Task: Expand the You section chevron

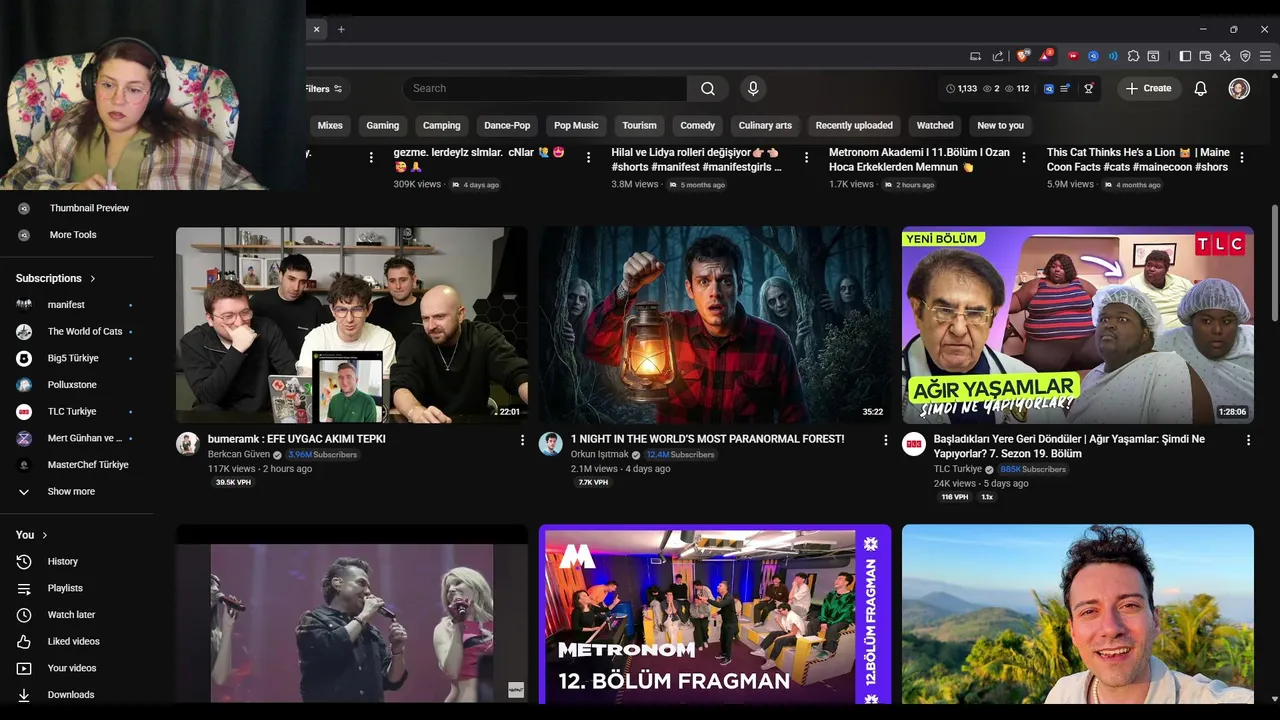Action: pyautogui.click(x=45, y=535)
